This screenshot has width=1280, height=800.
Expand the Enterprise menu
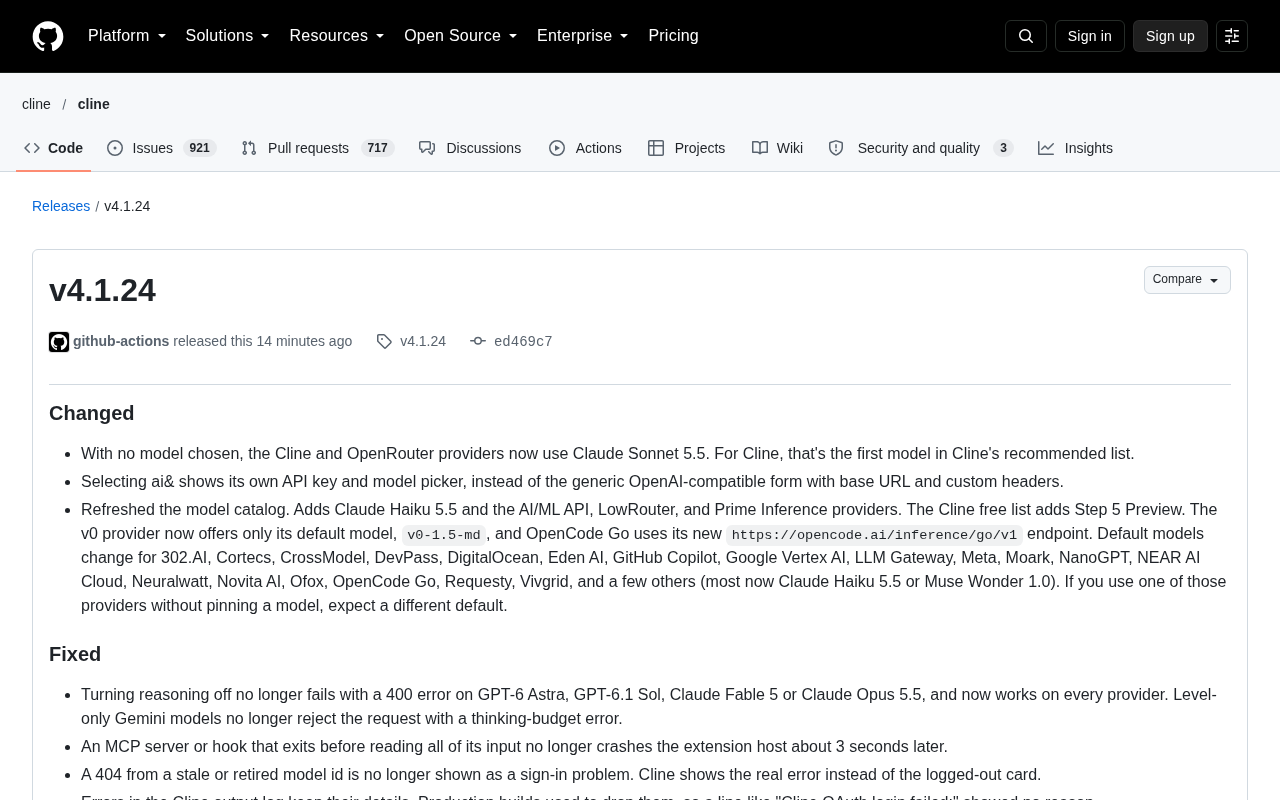click(x=583, y=36)
